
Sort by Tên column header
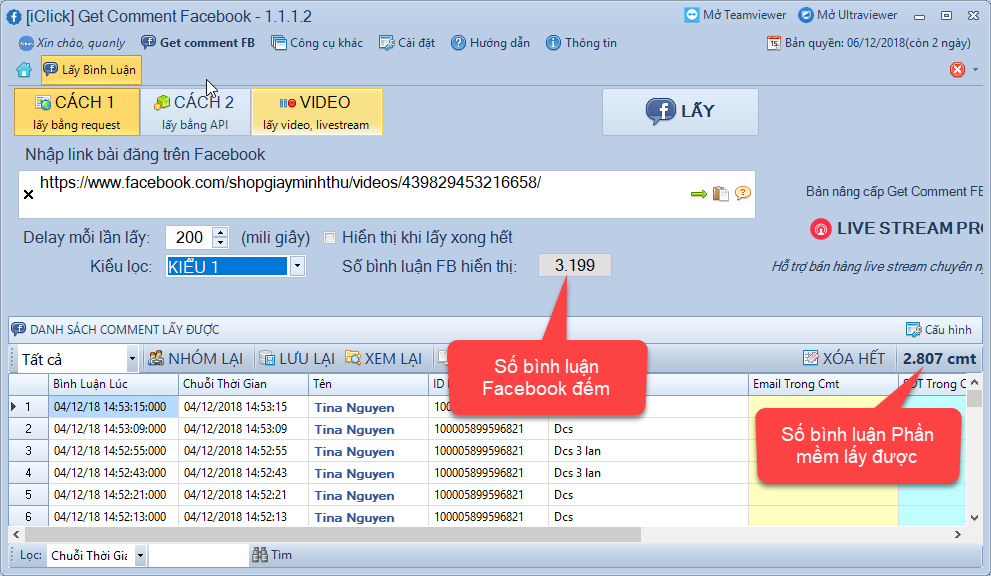click(368, 384)
